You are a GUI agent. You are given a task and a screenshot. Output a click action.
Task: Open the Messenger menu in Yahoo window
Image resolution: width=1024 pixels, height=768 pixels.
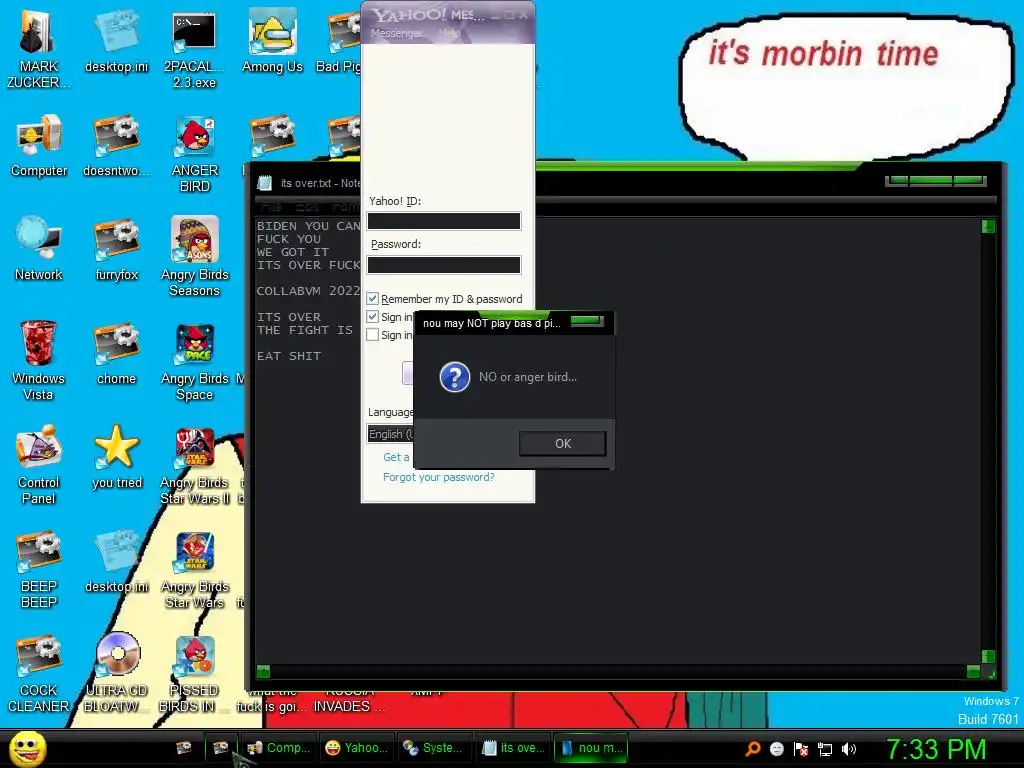pos(396,33)
